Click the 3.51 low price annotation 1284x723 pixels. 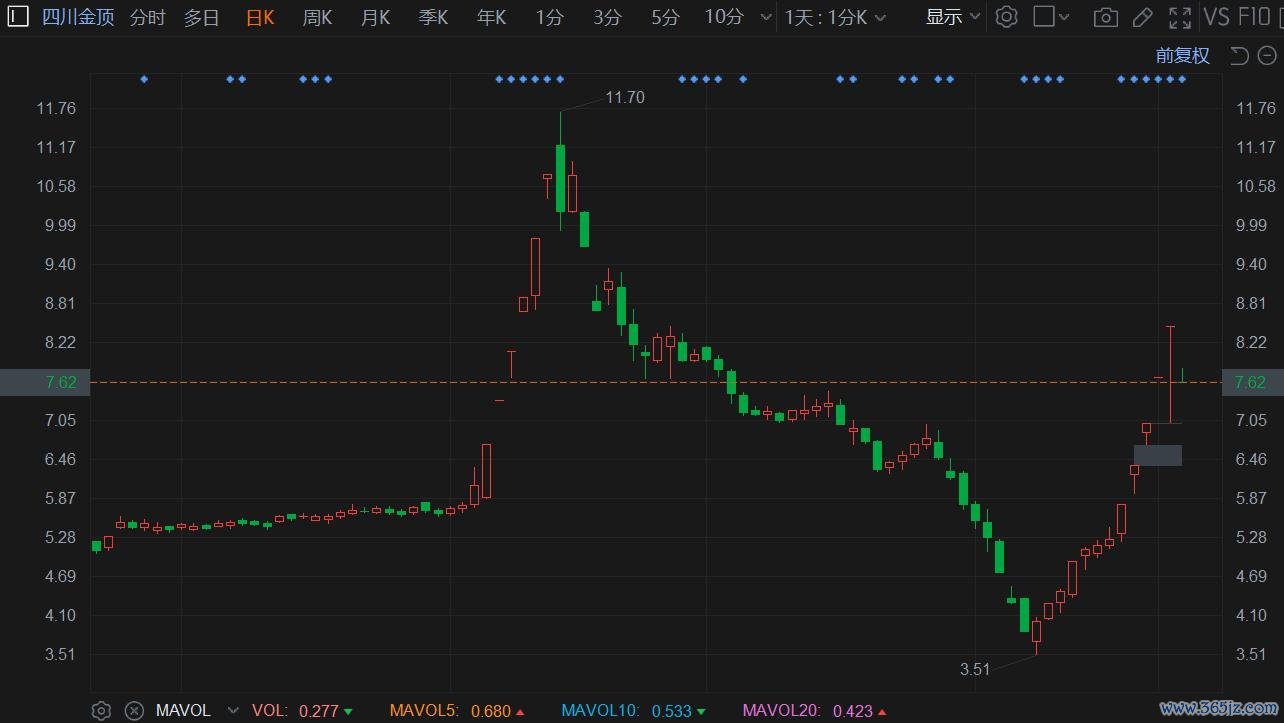(975, 669)
